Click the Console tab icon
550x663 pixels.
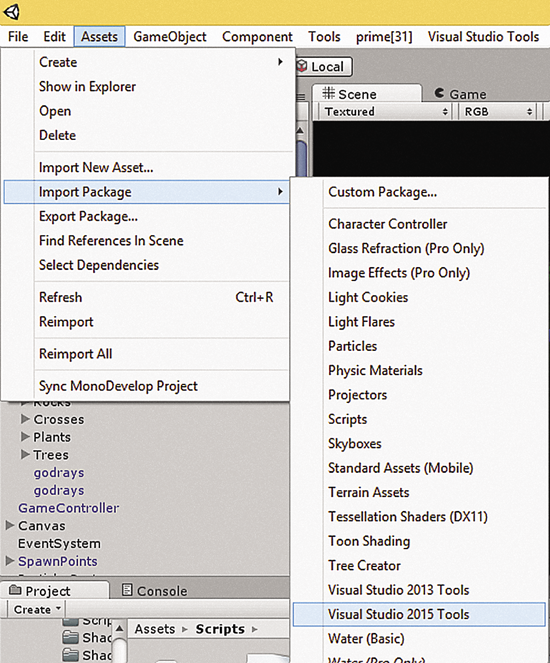[x=127, y=590]
